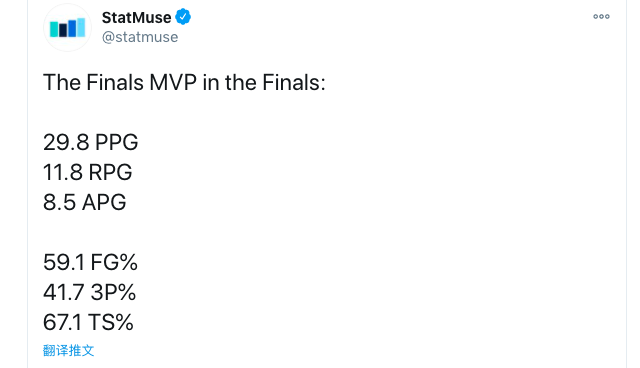
Task: Click the "The Finals MVP in the Finals:" line
Action: 184,82
